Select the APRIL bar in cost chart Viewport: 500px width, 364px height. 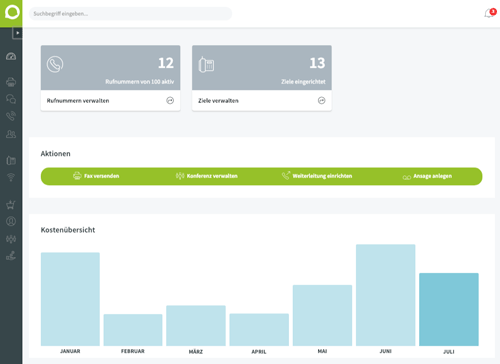pyautogui.click(x=259, y=329)
